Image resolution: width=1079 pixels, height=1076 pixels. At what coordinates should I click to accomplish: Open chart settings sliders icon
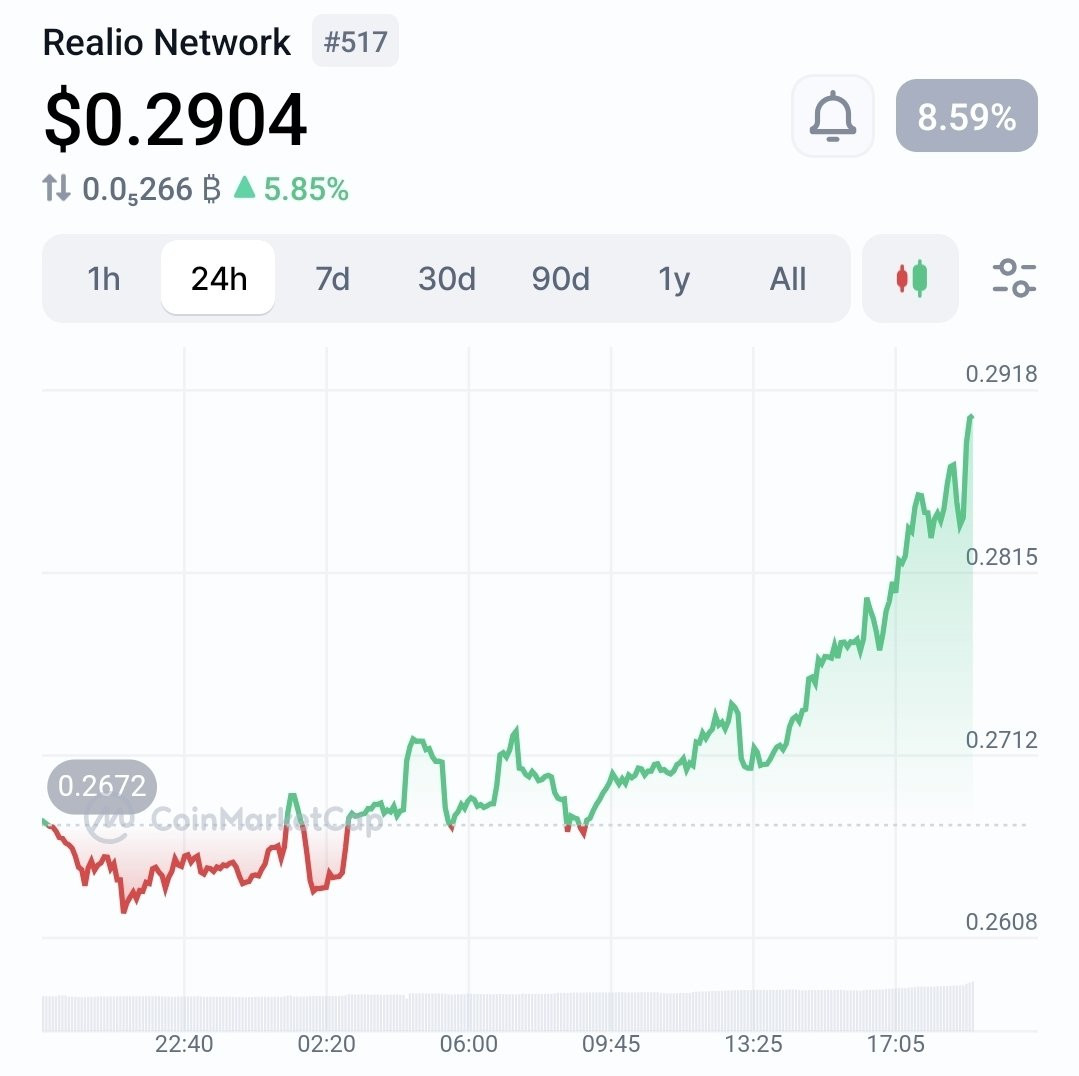(x=1014, y=279)
